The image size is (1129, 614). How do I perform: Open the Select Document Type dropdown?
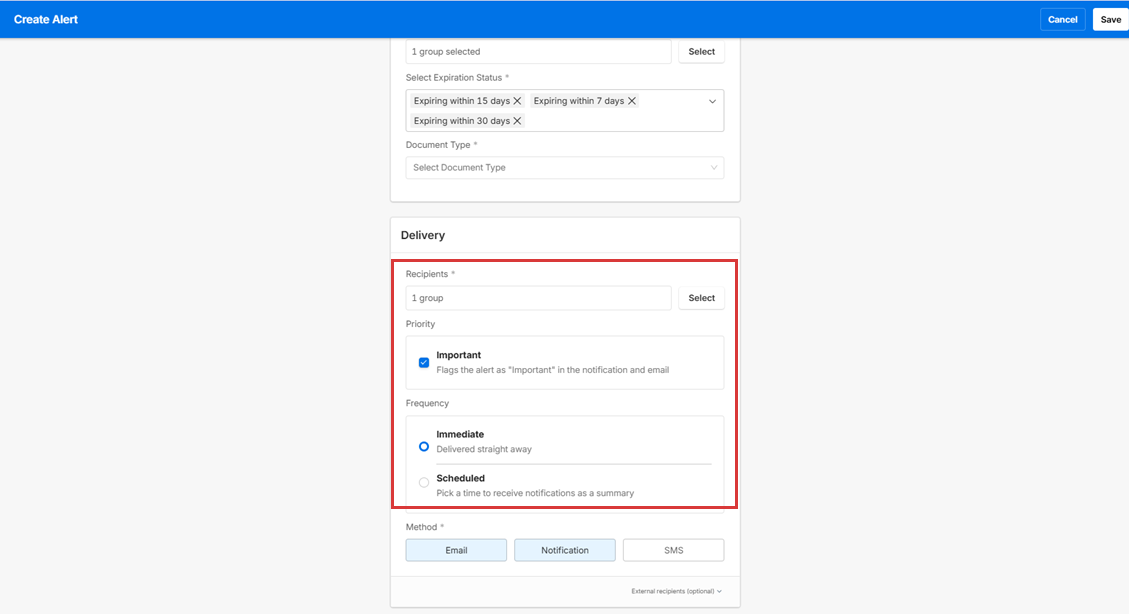564,168
